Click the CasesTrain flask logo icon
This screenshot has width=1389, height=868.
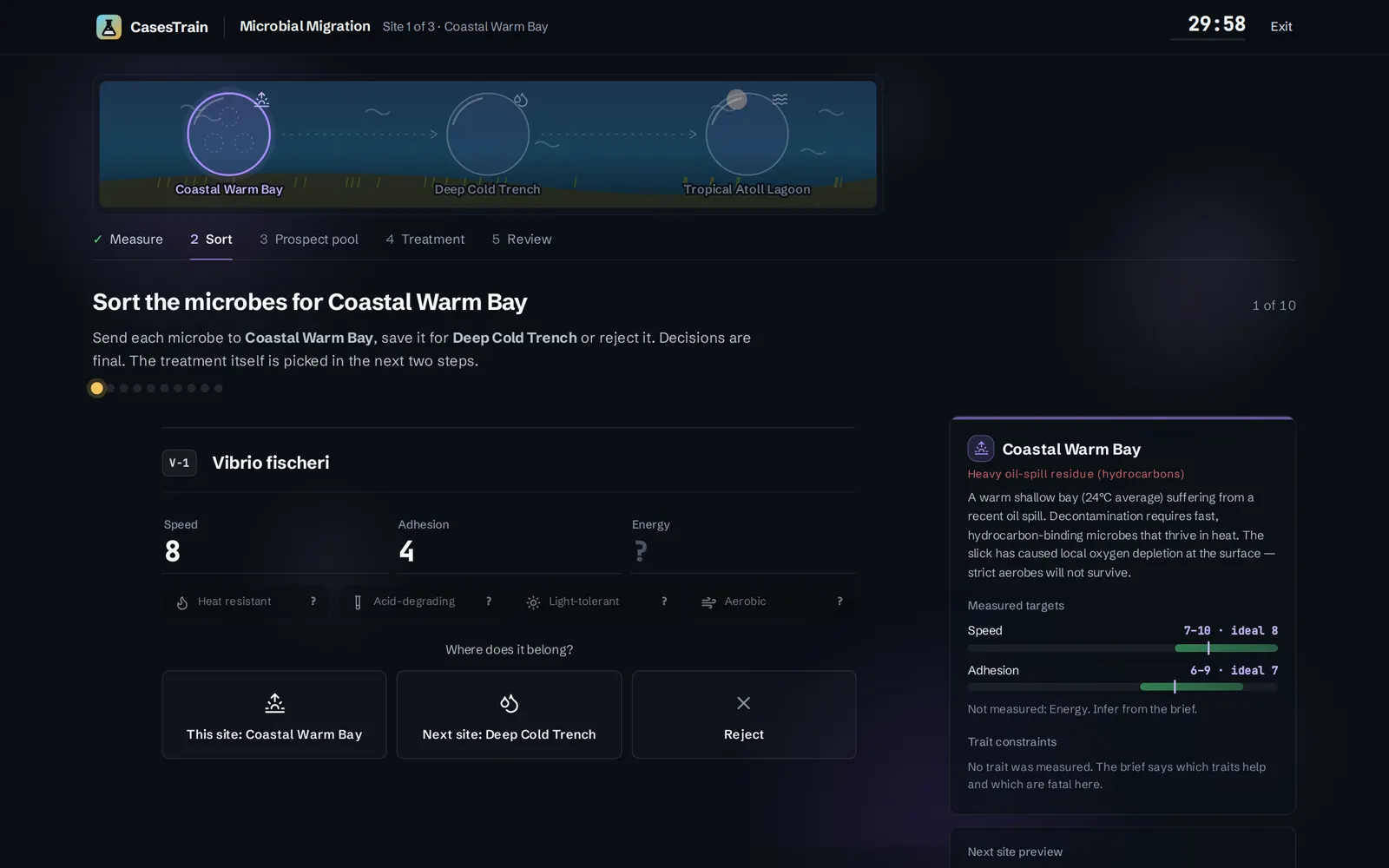(x=109, y=27)
